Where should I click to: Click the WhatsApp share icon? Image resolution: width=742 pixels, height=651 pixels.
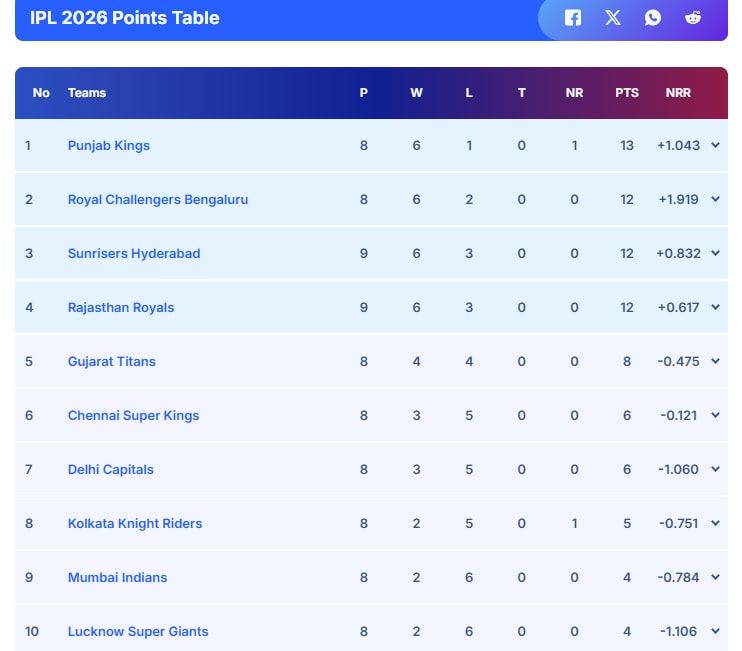(653, 18)
